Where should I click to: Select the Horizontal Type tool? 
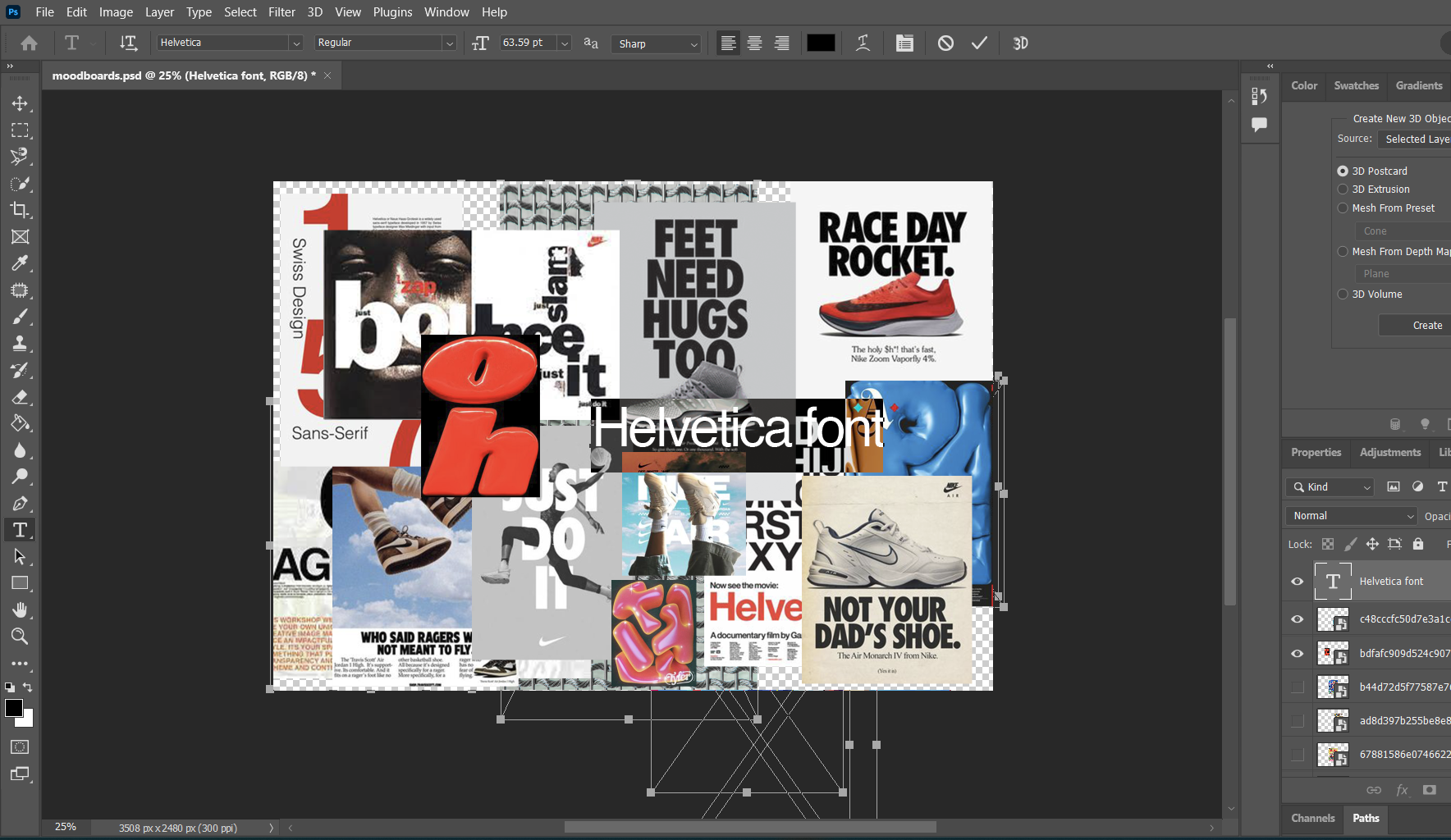20,530
